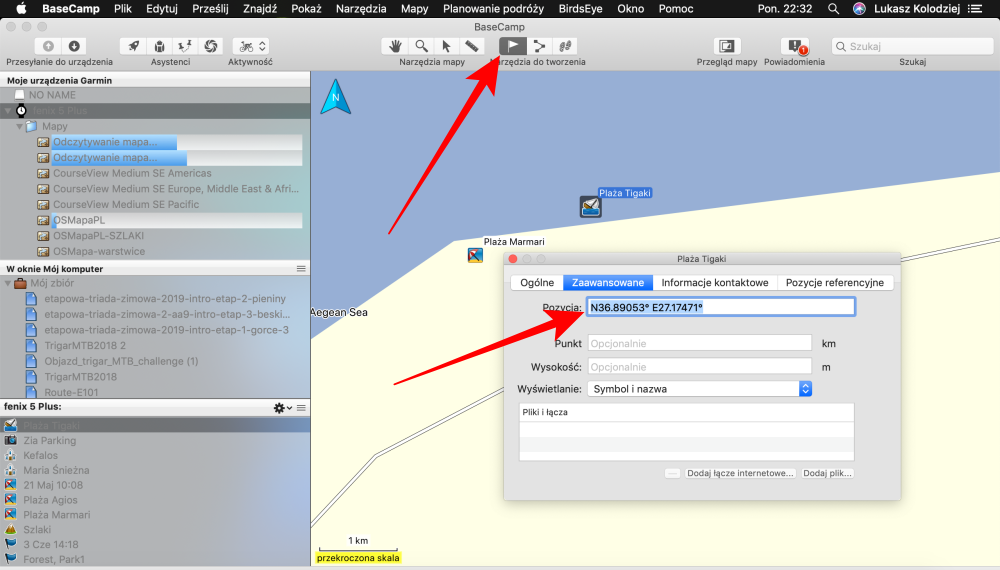Select file Objazd_trigar_MTB_challenge (1)

pyautogui.click(x=121, y=361)
